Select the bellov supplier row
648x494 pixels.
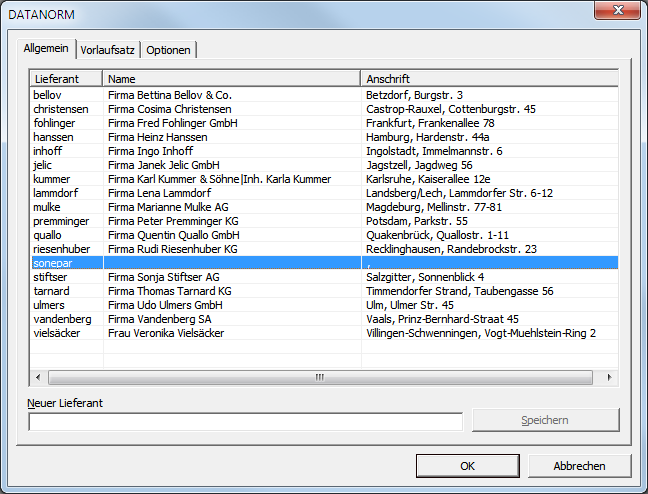(x=47, y=95)
